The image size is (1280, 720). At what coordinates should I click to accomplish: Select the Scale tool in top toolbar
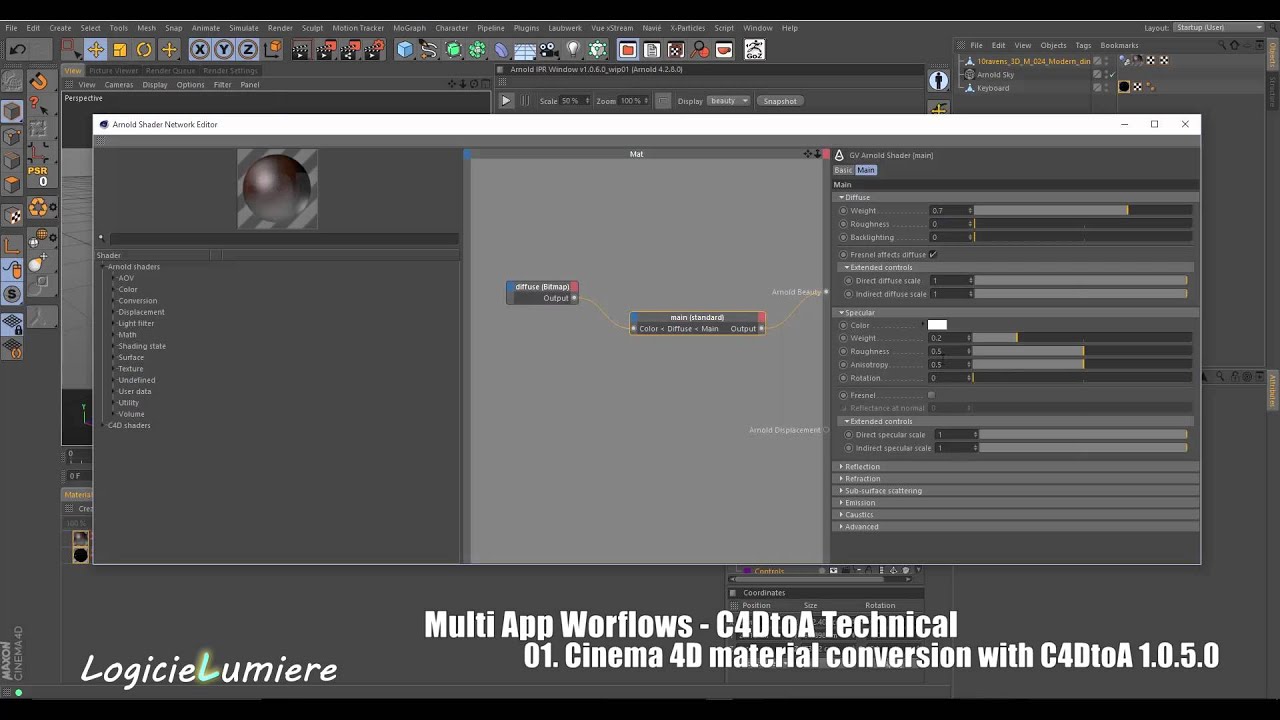tap(119, 49)
